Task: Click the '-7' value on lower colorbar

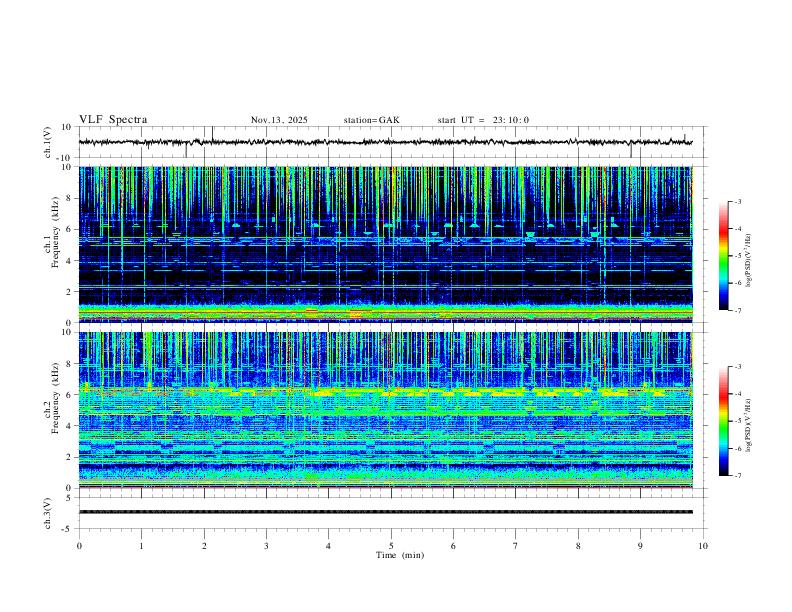Action: (737, 476)
